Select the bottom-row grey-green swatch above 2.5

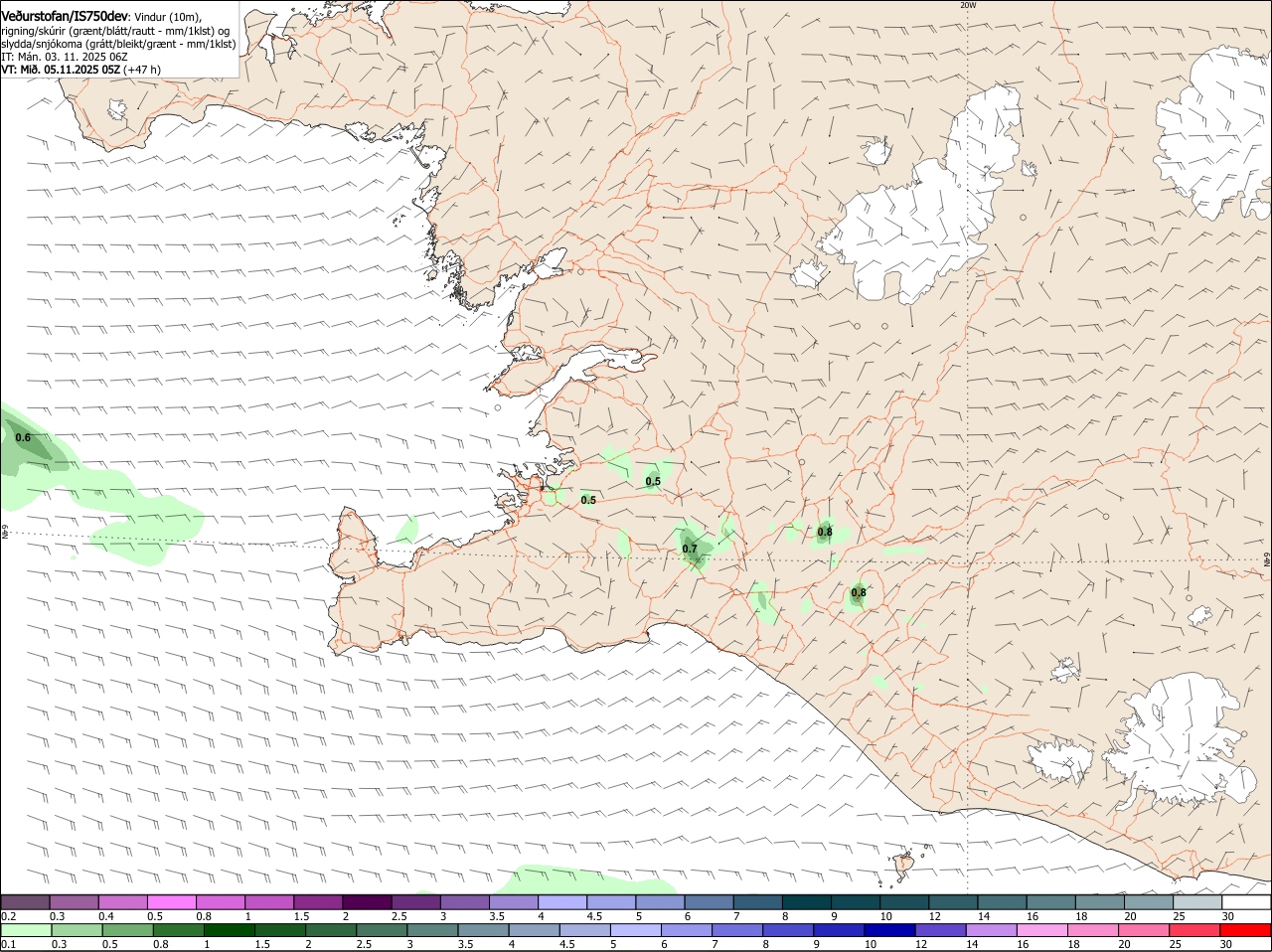click(381, 930)
